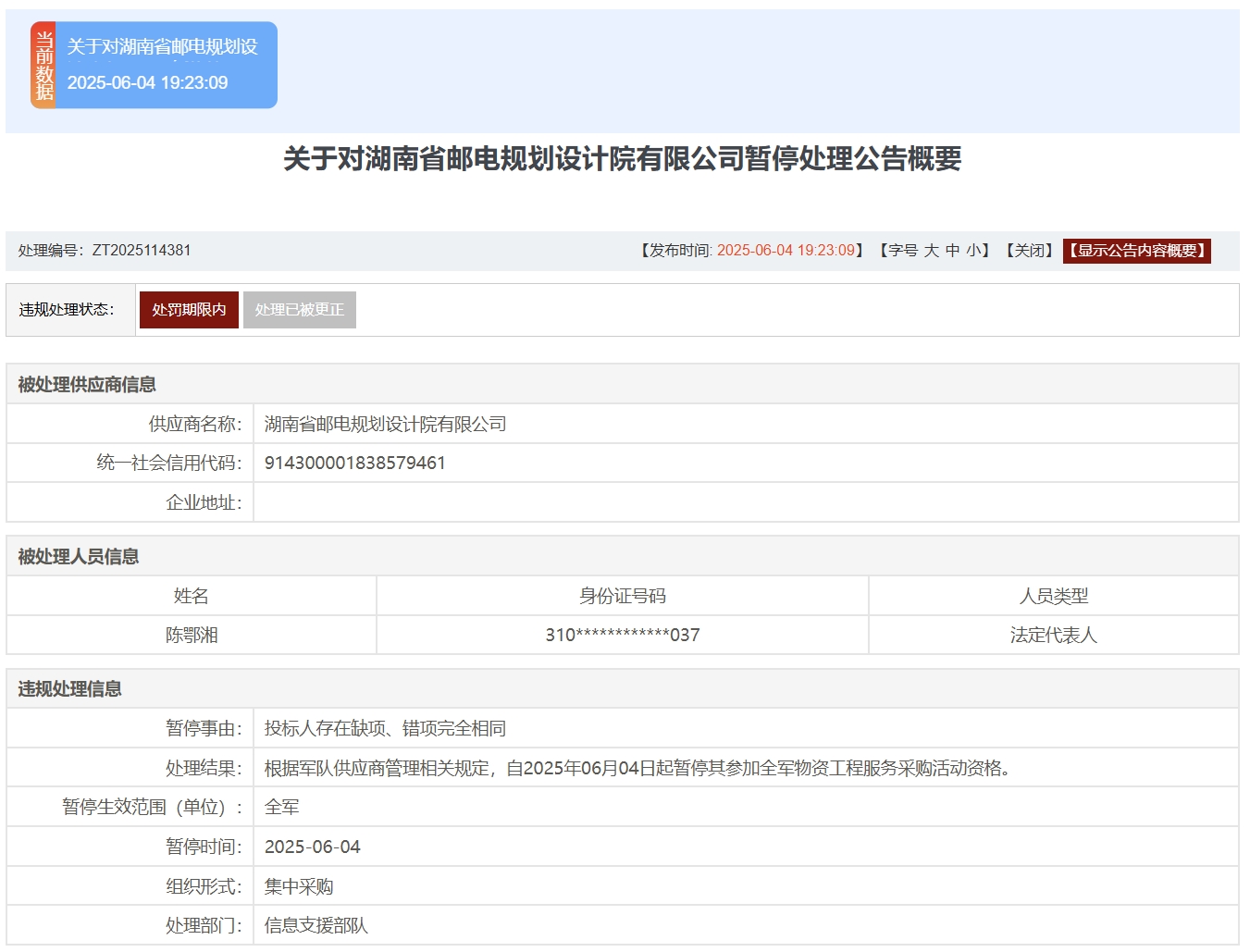Click the processing number ZT2025114381

tap(142, 251)
